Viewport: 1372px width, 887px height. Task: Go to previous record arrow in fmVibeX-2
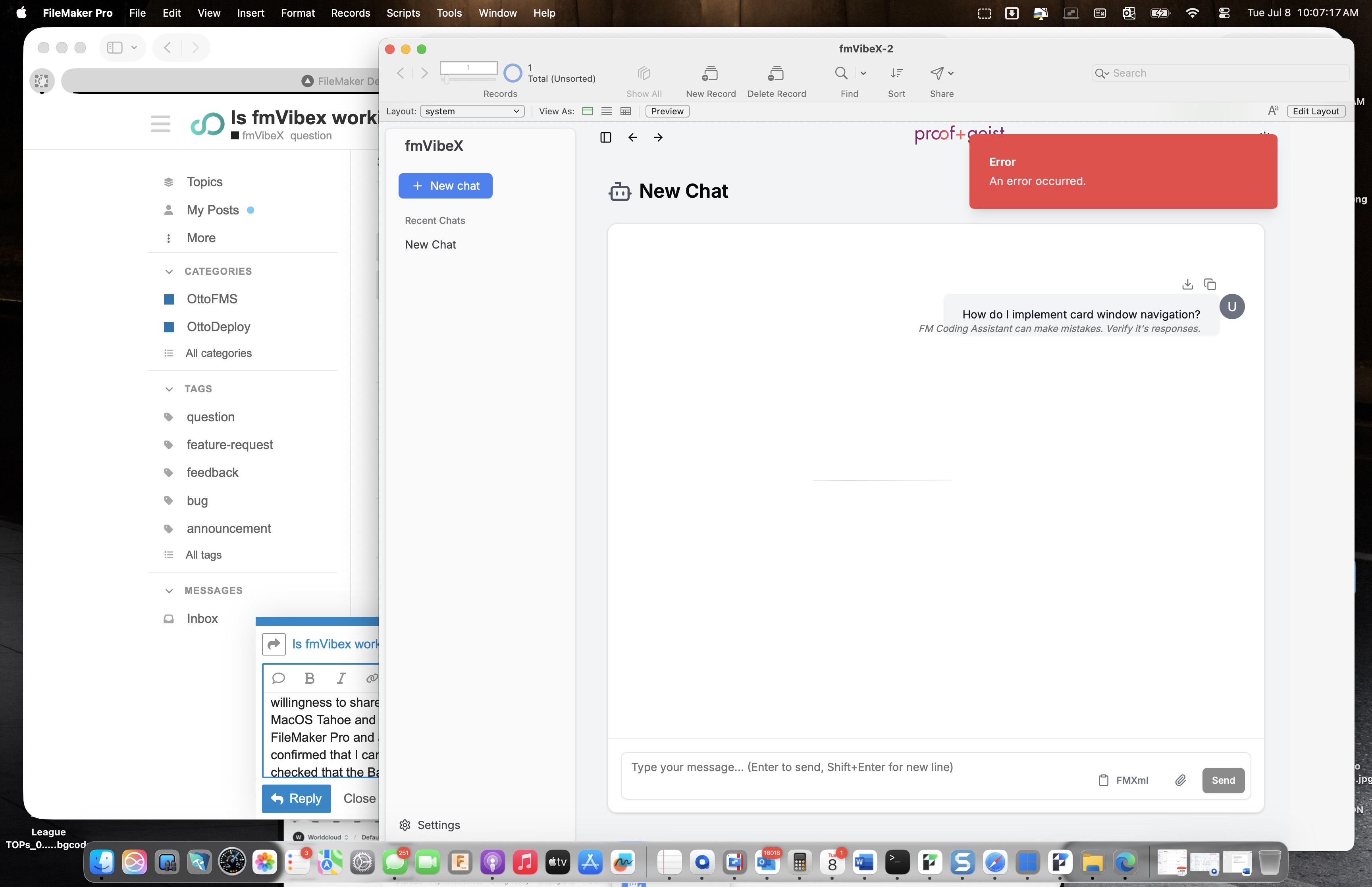[x=401, y=73]
